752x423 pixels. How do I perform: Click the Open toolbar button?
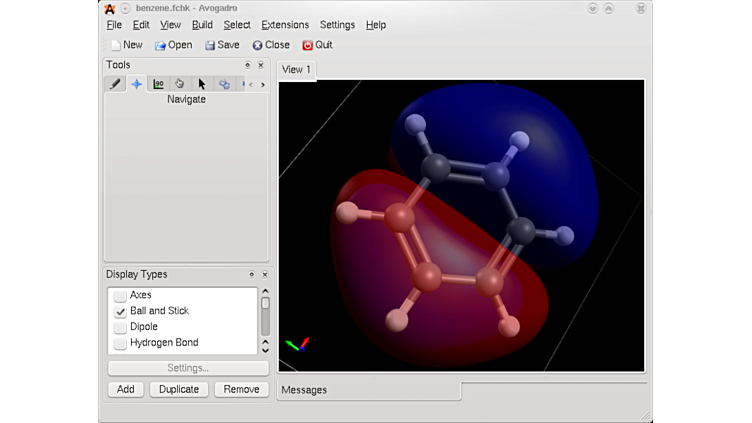click(173, 45)
